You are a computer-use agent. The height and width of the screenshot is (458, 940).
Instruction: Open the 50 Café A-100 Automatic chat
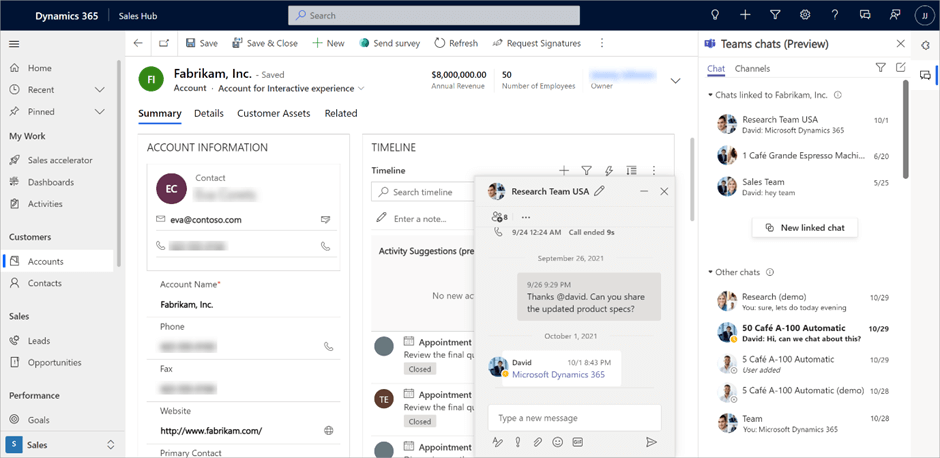click(x=805, y=333)
